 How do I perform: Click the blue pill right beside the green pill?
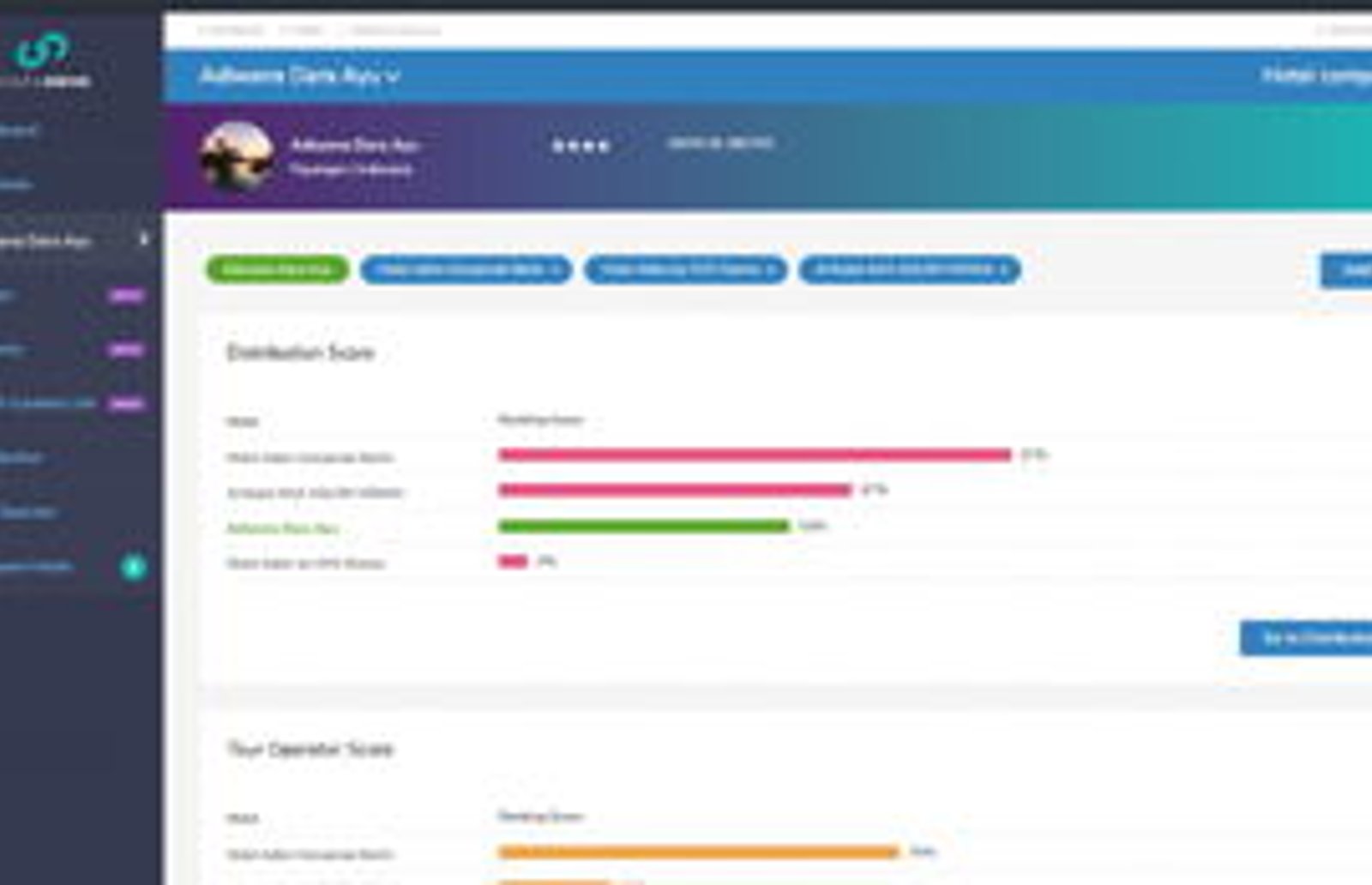point(466,269)
